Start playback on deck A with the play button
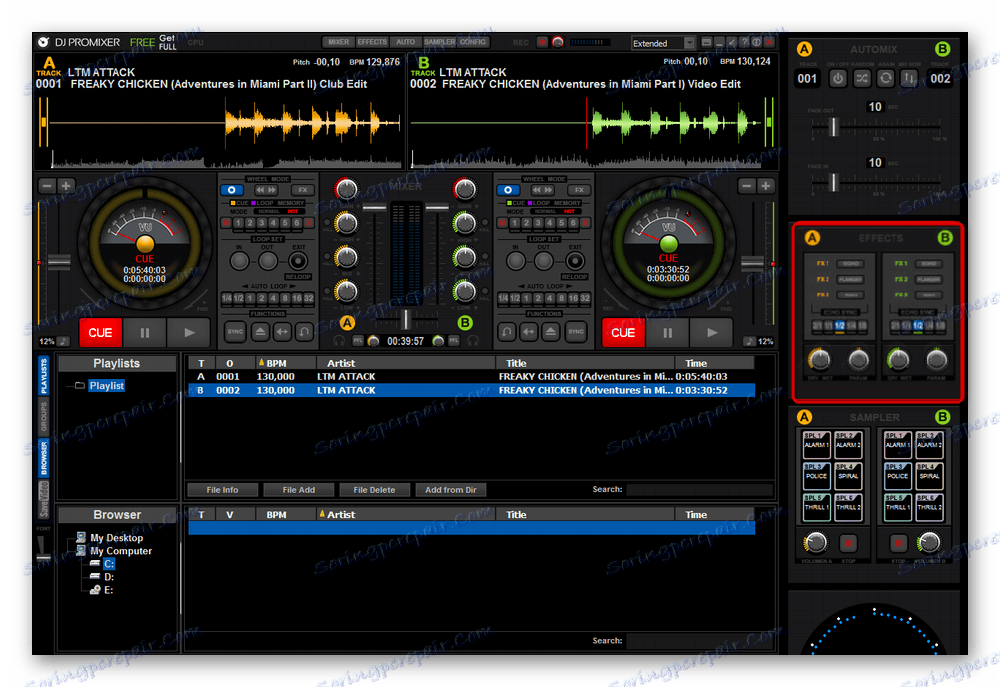1000x687 pixels. (189, 332)
